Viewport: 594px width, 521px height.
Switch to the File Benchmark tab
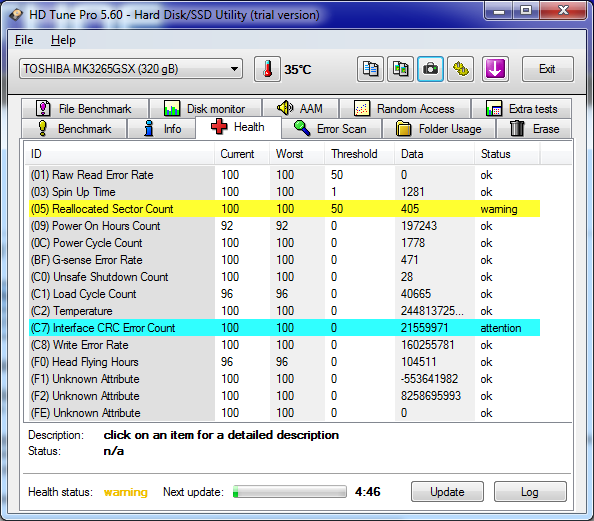85,109
